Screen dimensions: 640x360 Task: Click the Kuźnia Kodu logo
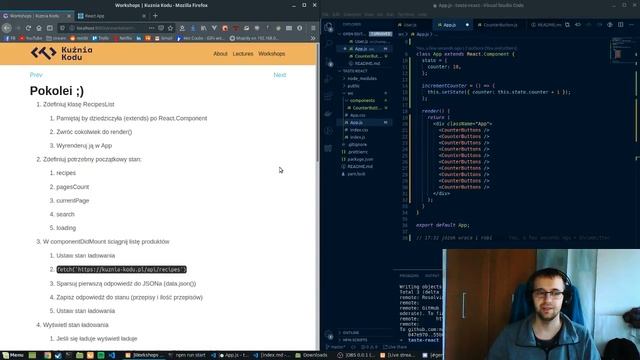[61, 53]
